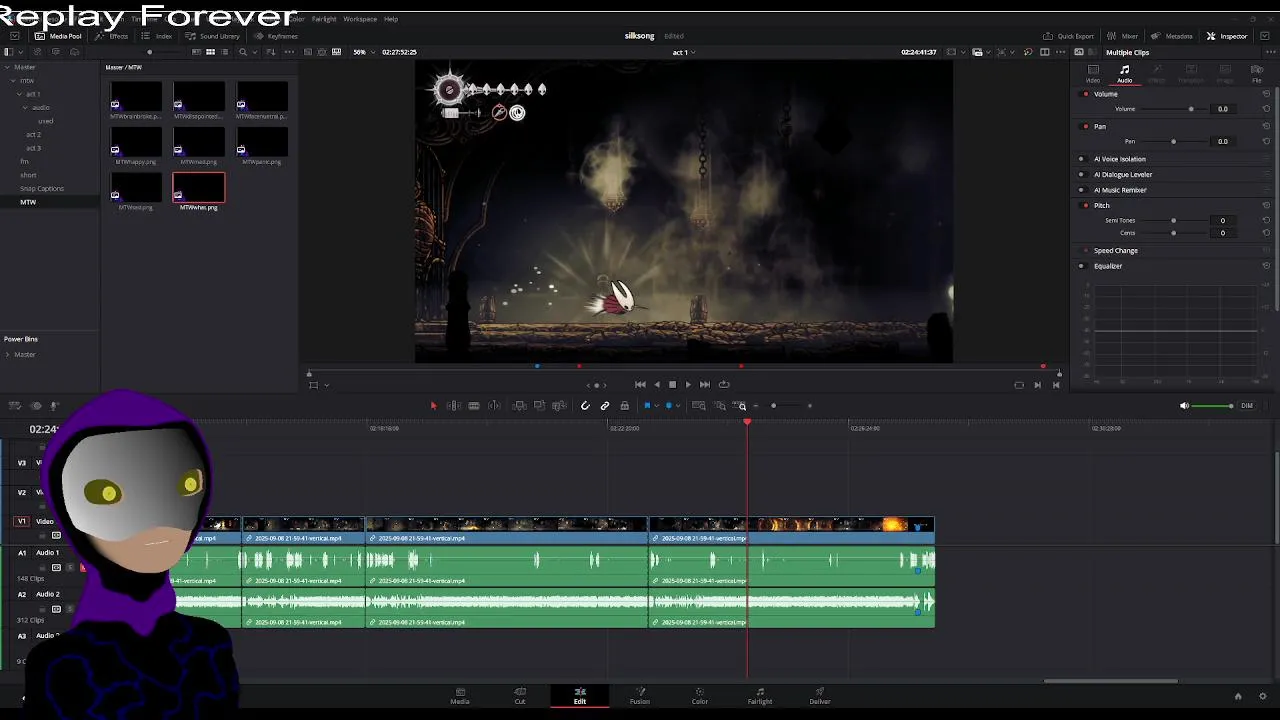Image resolution: width=1280 pixels, height=720 pixels.
Task: Click the Quick Export button
Action: (1069, 36)
